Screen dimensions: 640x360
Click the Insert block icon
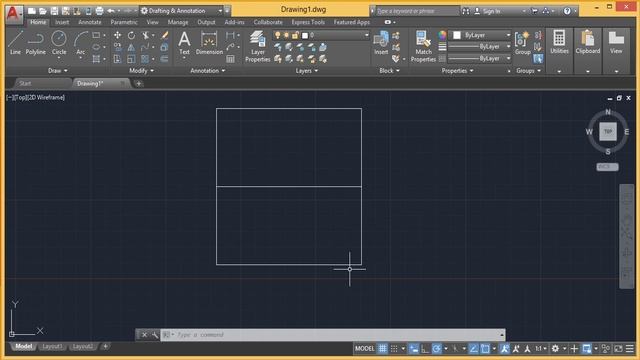pos(381,43)
